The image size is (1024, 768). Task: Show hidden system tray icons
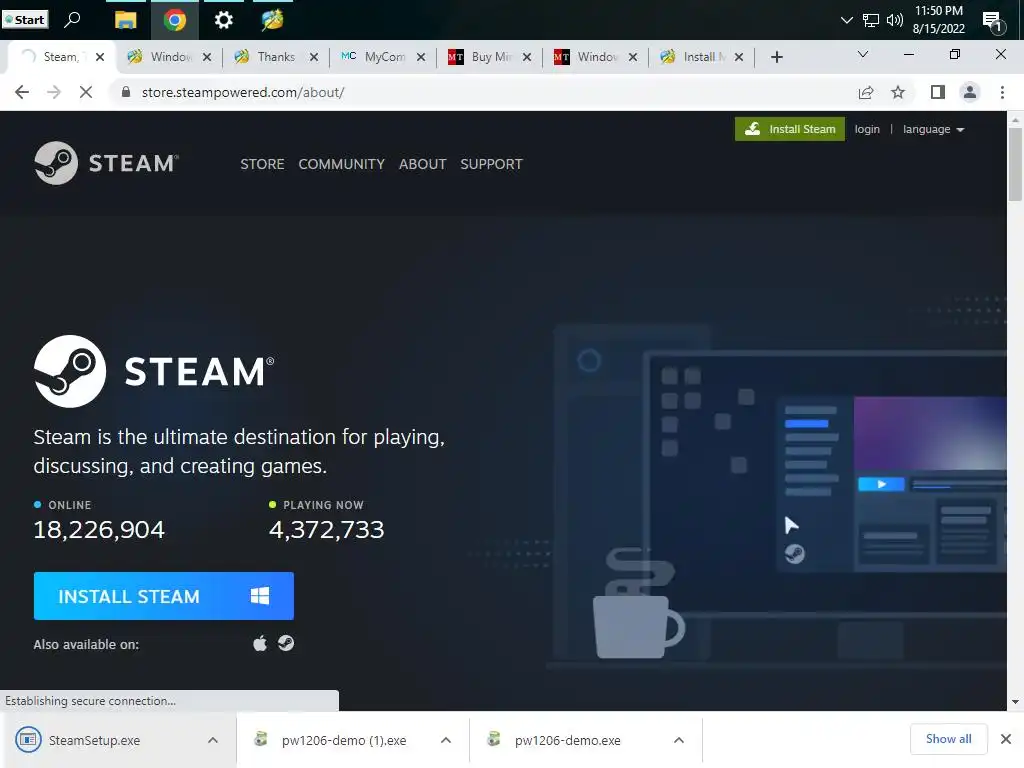coord(846,20)
